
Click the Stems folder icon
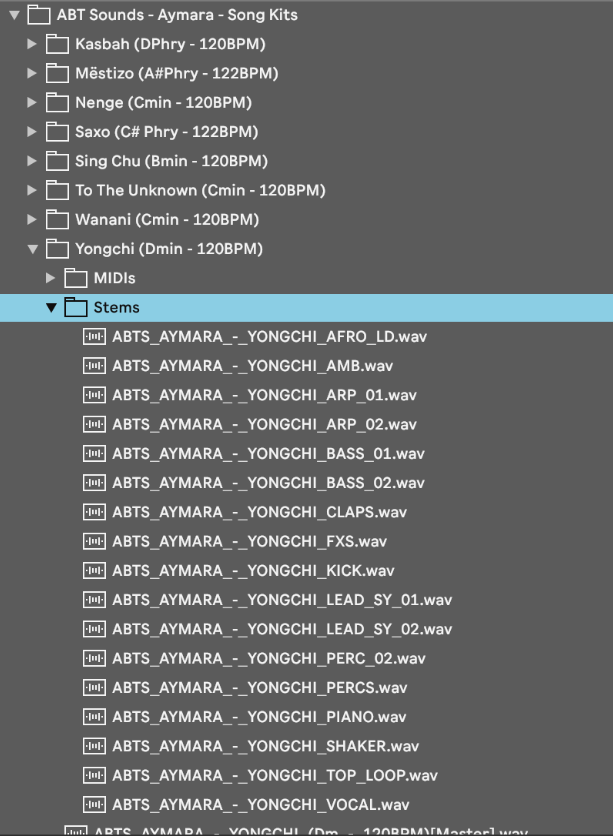pyautogui.click(x=76, y=307)
